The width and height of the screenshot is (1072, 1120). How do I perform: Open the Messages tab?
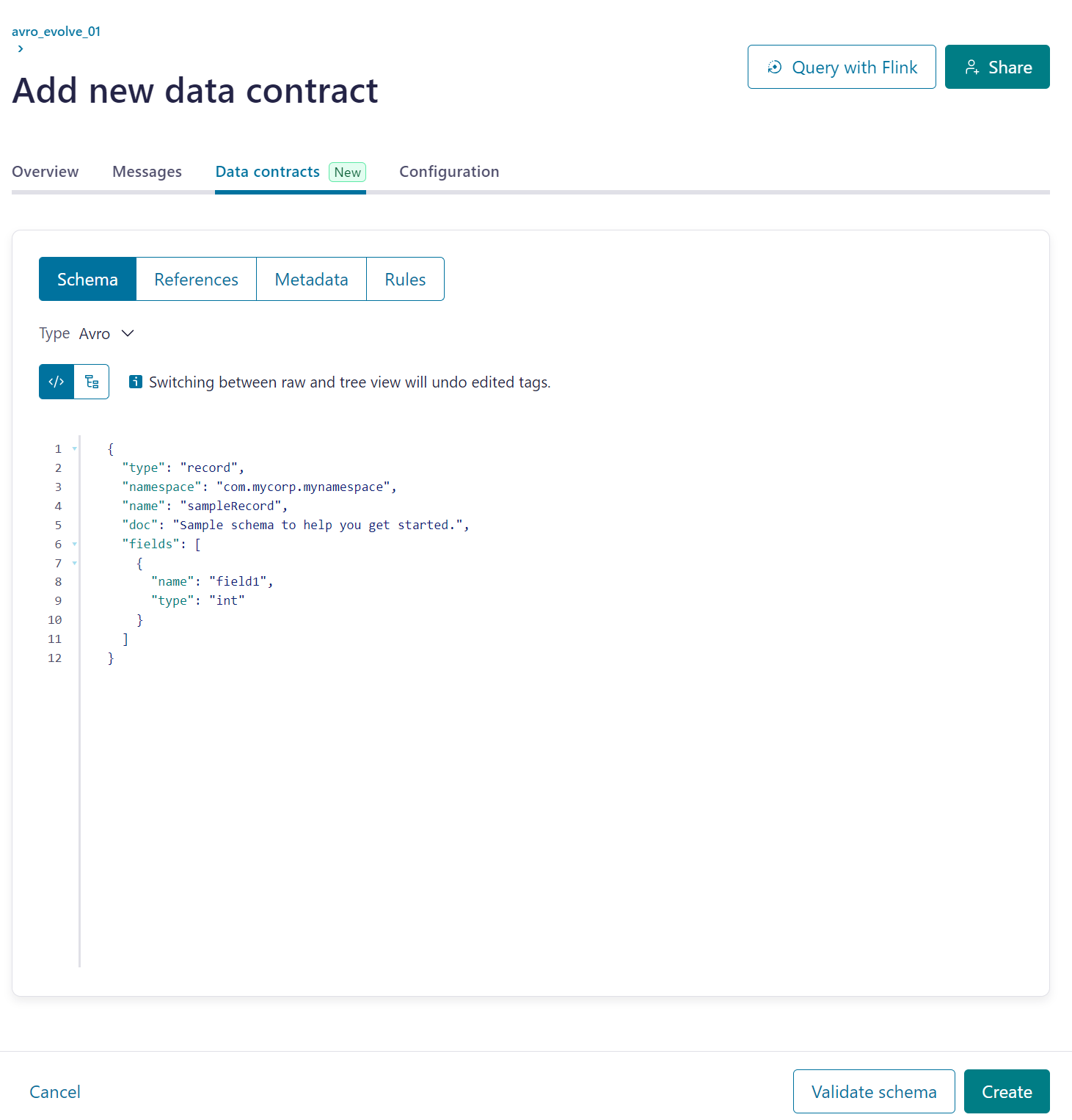(x=147, y=172)
